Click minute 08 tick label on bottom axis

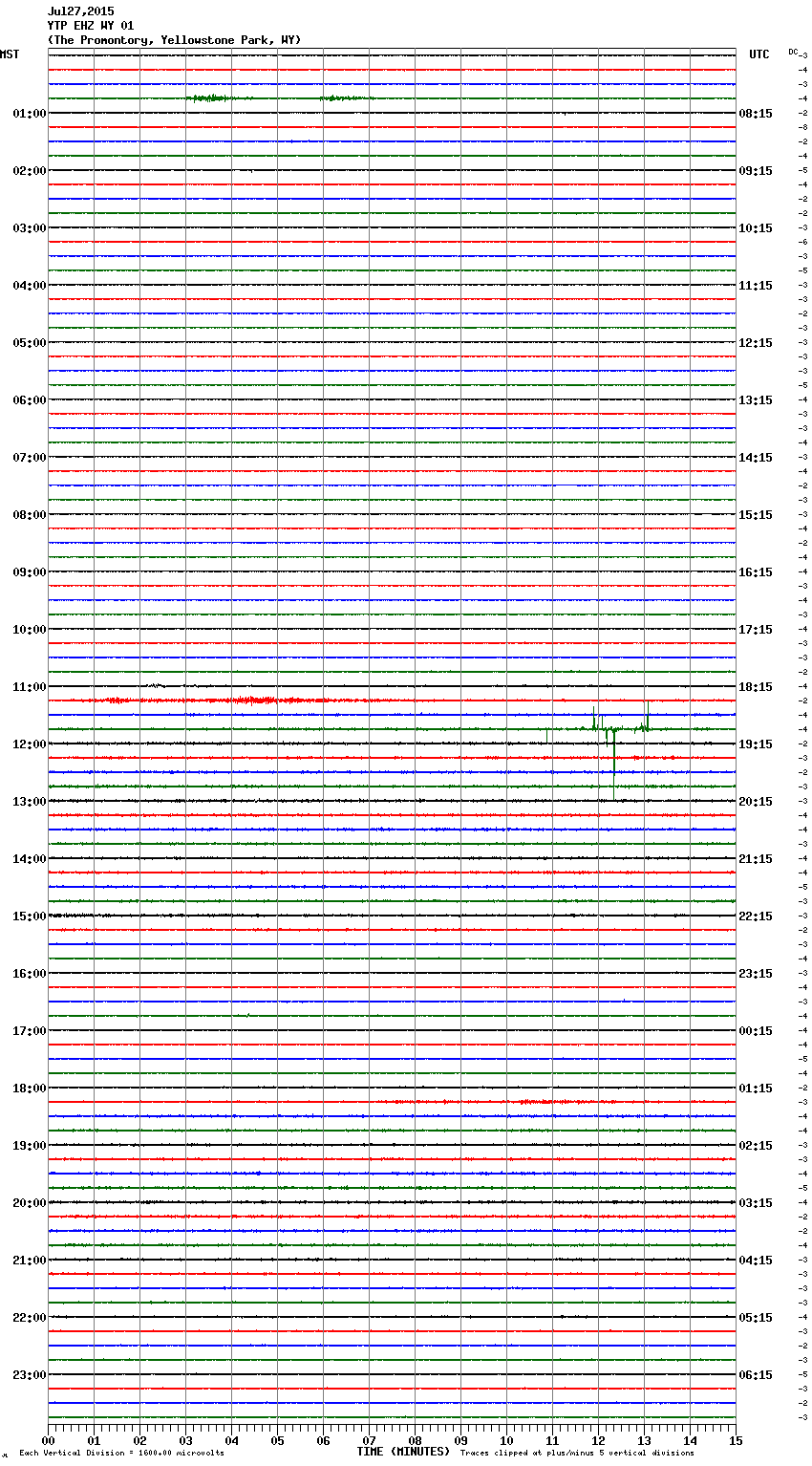[x=415, y=1440]
